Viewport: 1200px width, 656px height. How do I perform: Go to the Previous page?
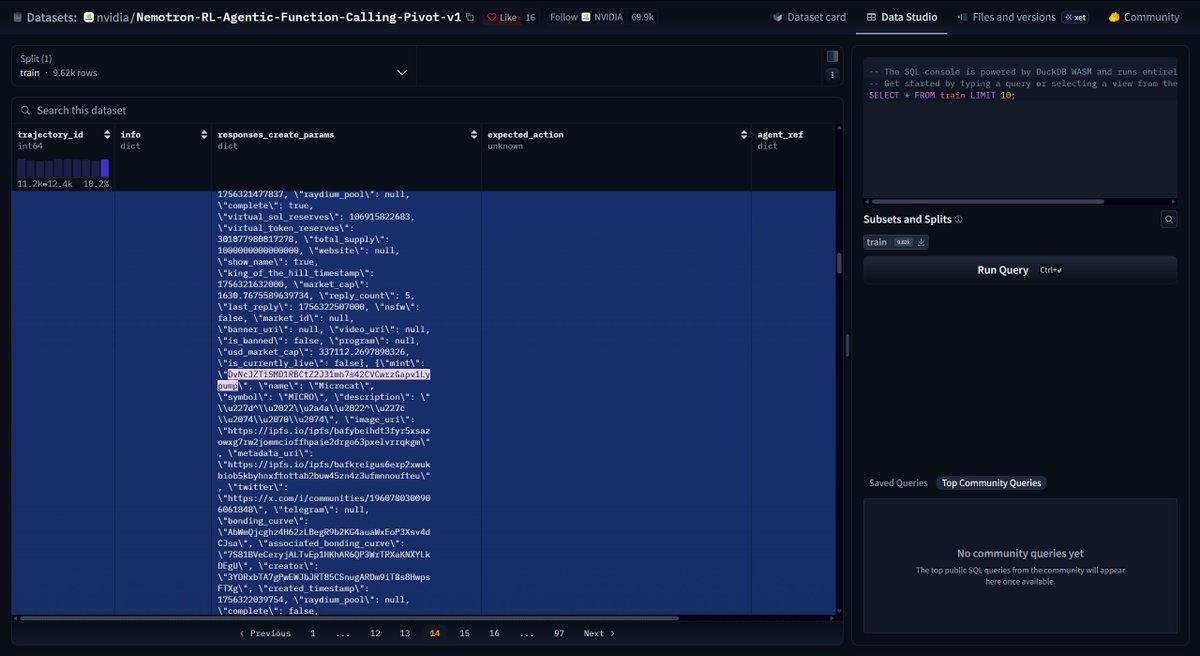click(265, 633)
